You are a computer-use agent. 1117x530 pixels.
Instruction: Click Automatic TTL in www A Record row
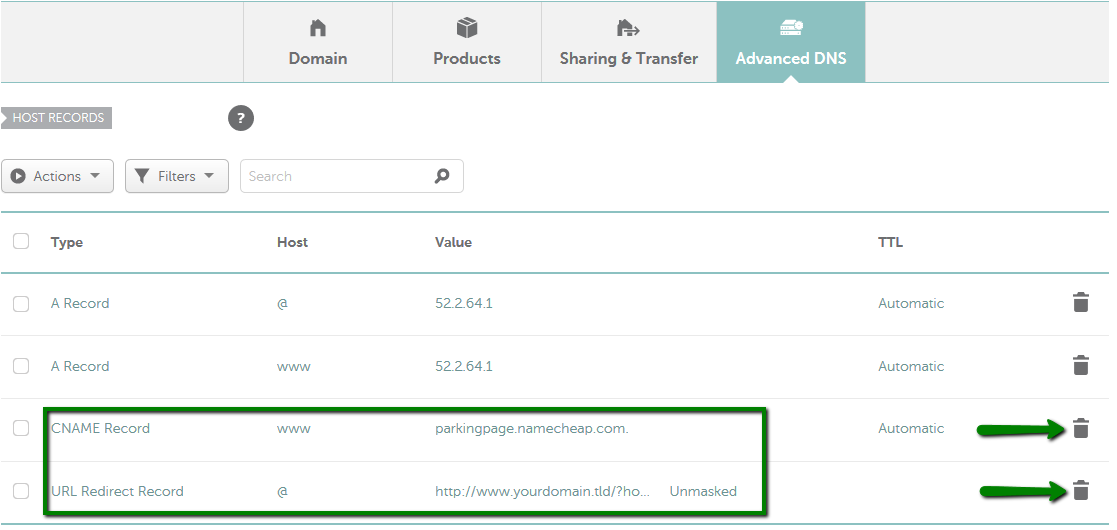point(911,366)
